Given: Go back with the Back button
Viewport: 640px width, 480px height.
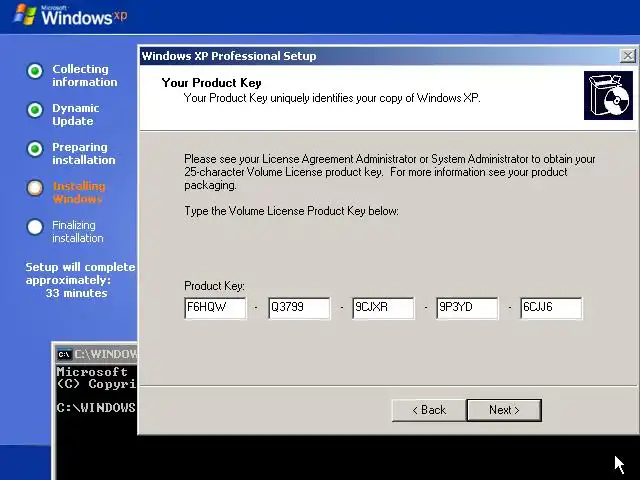Looking at the screenshot, I should pyautogui.click(x=429, y=410).
